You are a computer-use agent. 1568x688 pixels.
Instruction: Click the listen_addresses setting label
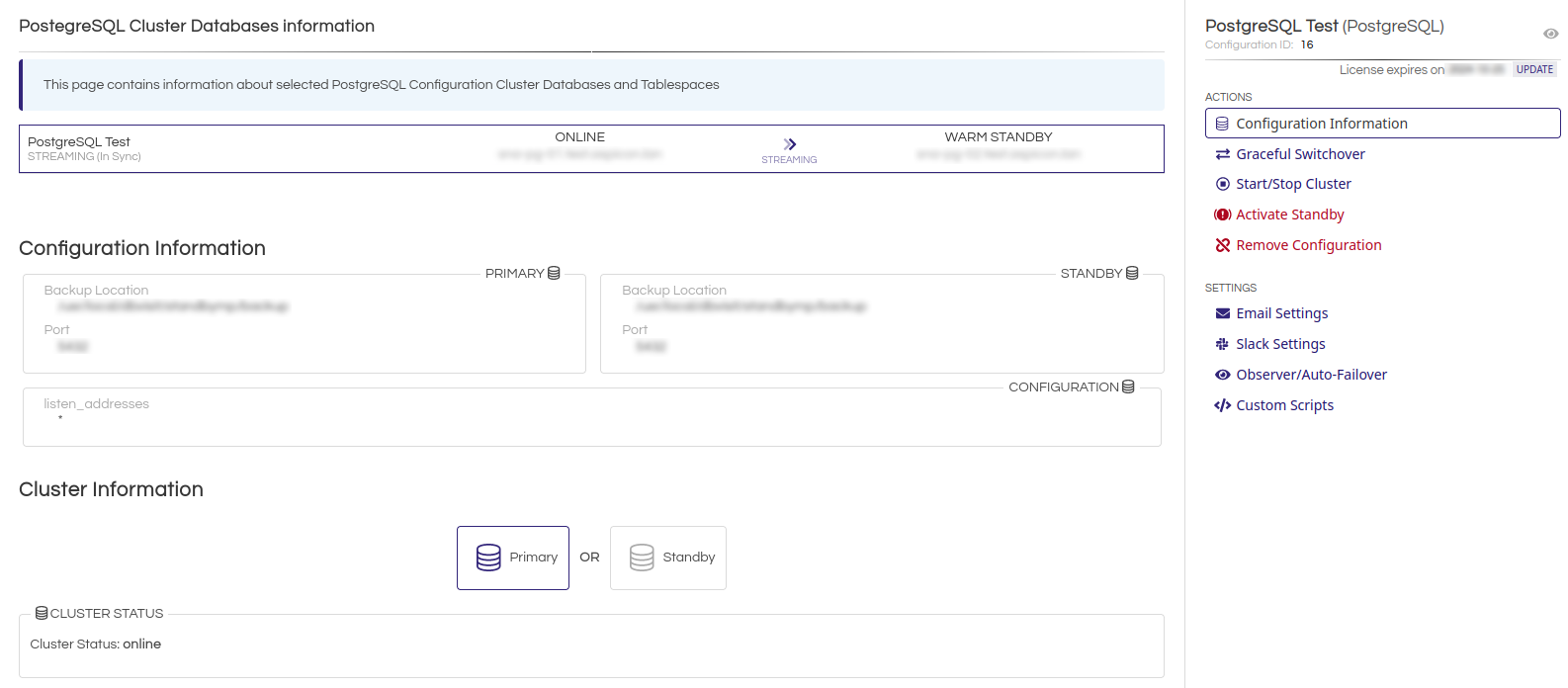click(x=96, y=403)
